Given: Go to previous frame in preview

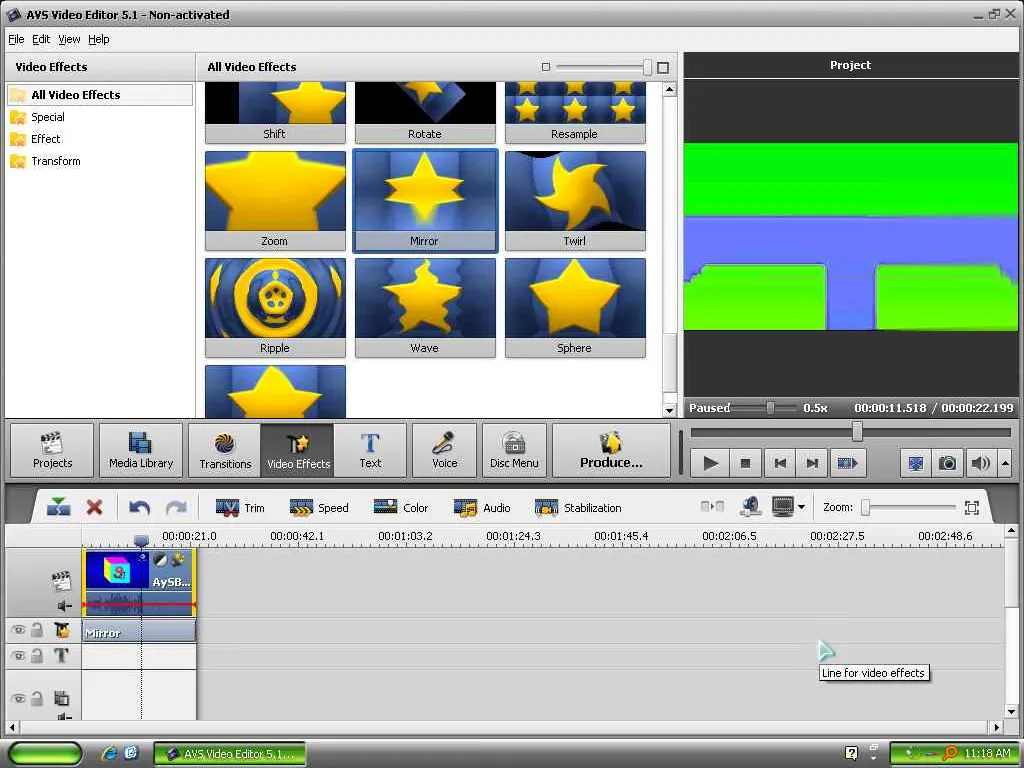Looking at the screenshot, I should click(x=779, y=463).
